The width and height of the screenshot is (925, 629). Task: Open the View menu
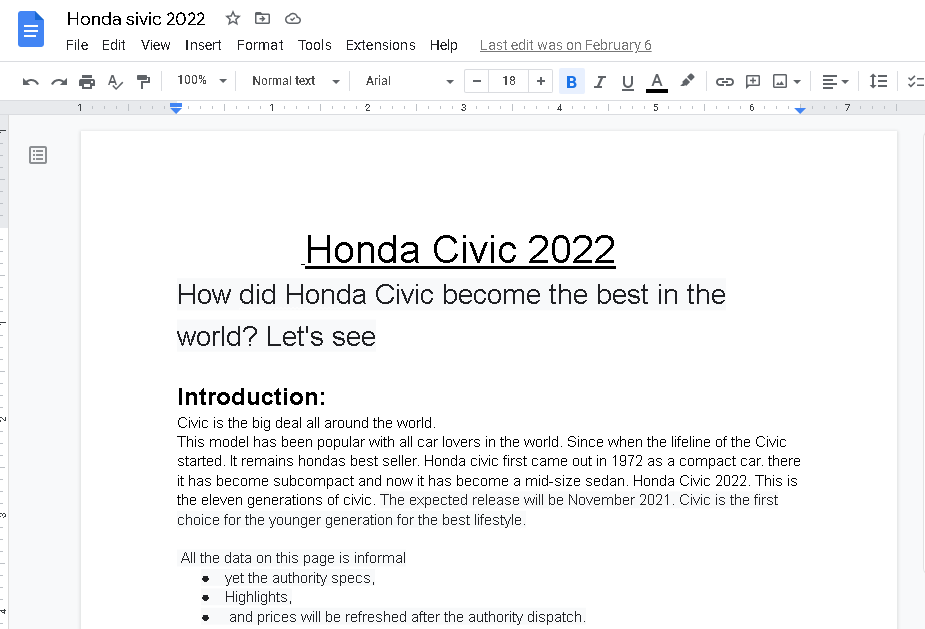155,45
